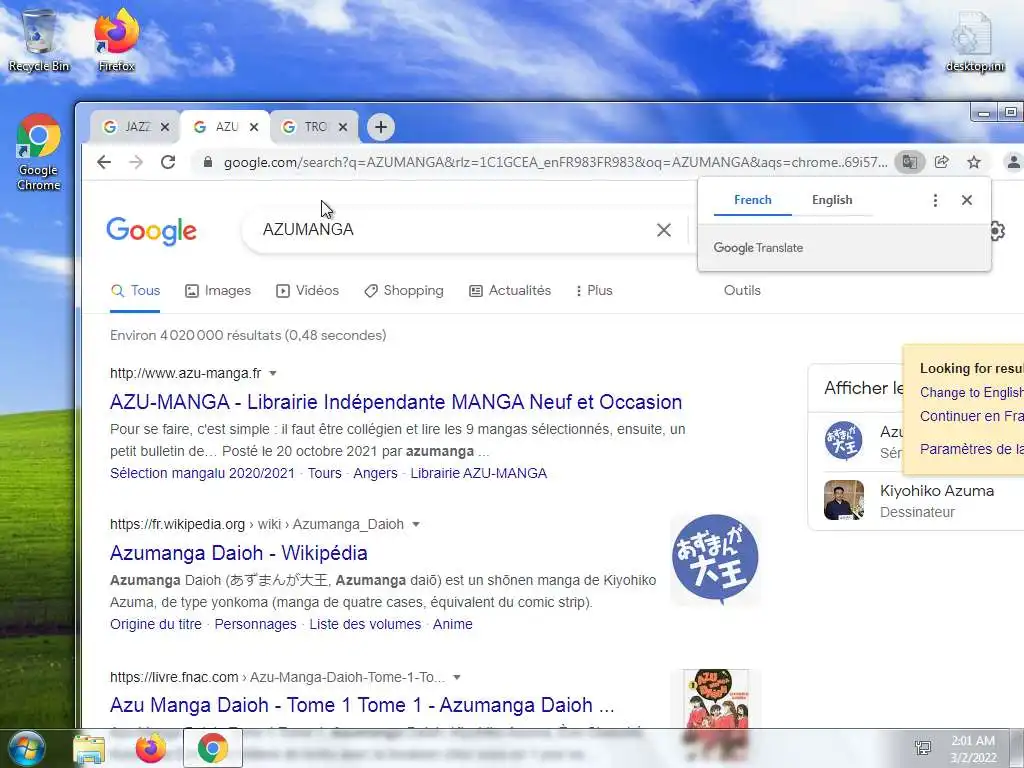Bookmark this page with the star
Screen dimensions: 1024x768
[x=974, y=162]
